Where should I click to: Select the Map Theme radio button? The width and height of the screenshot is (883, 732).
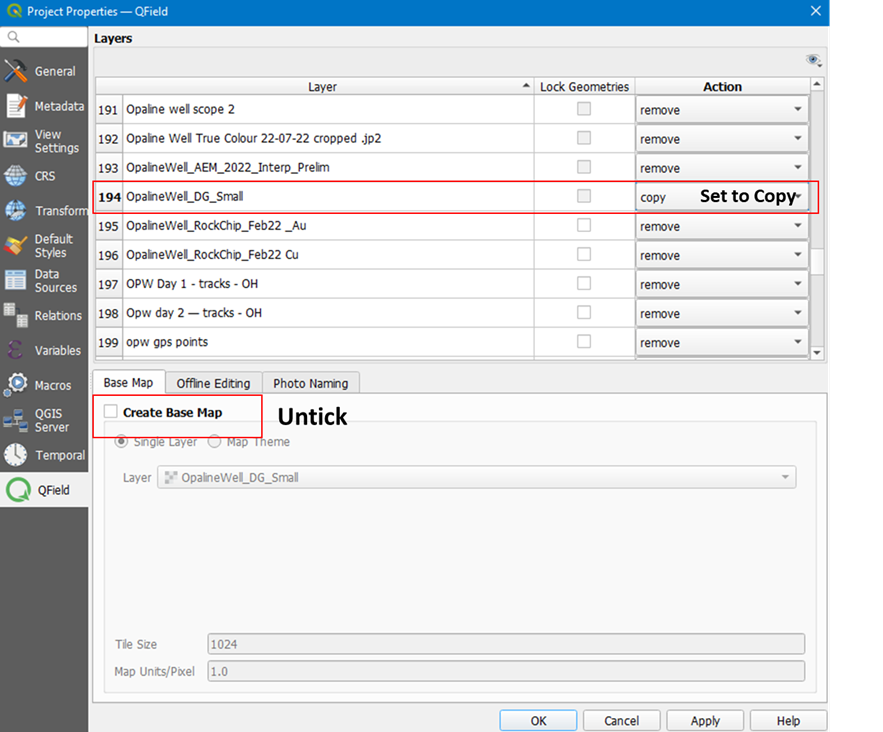(214, 441)
